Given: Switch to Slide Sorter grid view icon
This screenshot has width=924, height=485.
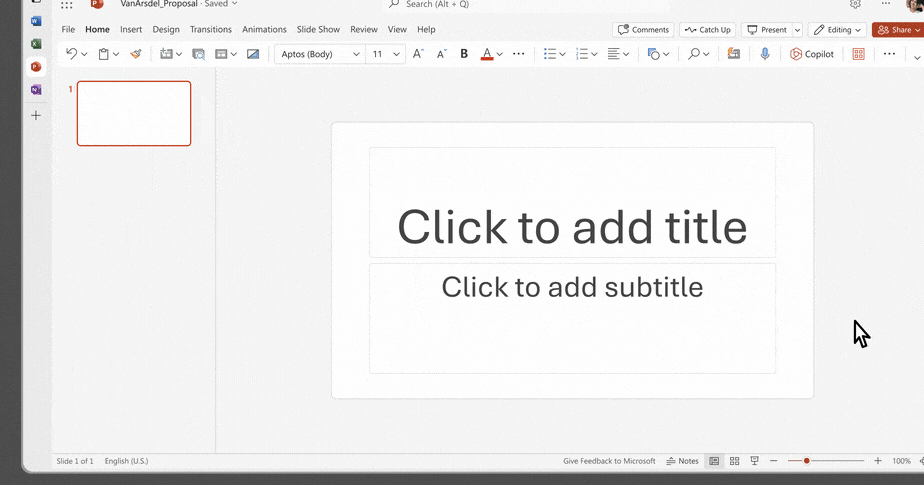Looking at the screenshot, I should point(734,461).
